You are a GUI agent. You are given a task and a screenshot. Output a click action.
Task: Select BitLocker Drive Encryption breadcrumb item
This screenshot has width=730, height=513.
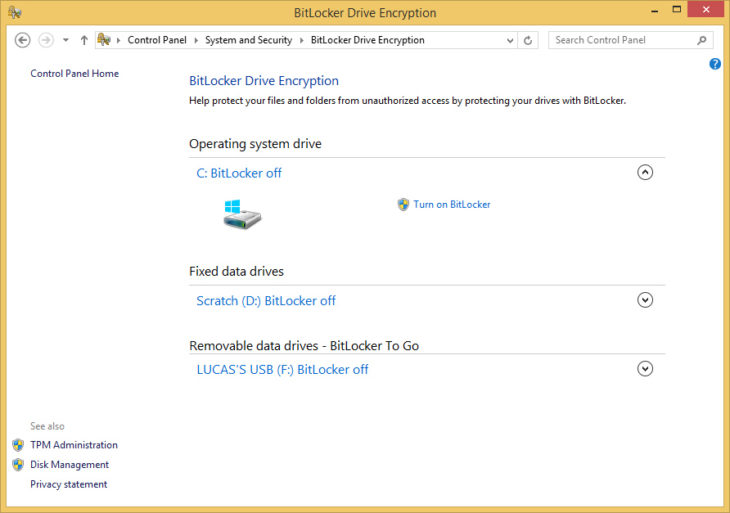(x=368, y=40)
